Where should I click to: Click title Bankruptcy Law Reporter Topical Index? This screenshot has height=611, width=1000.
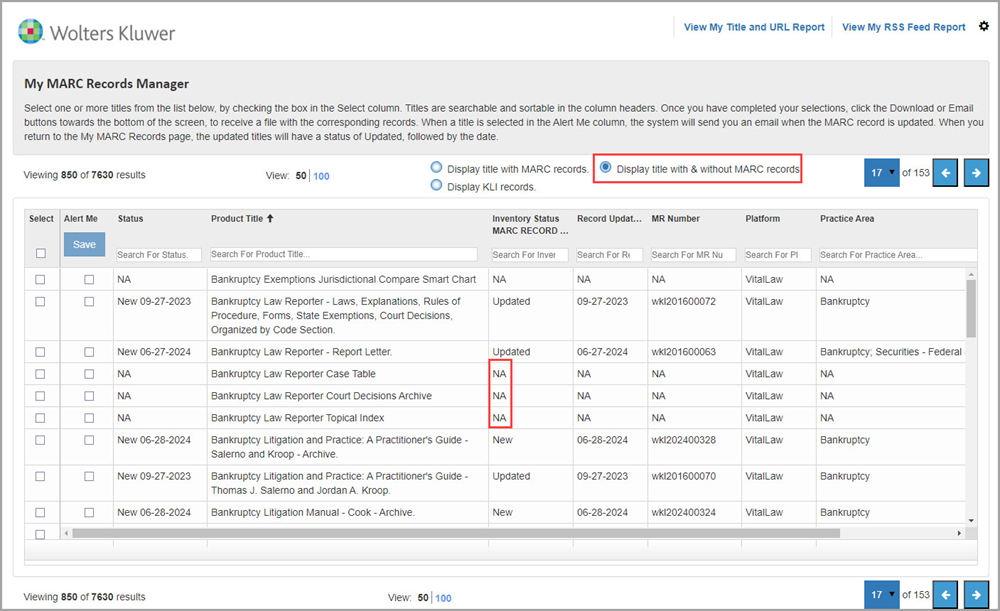point(298,418)
